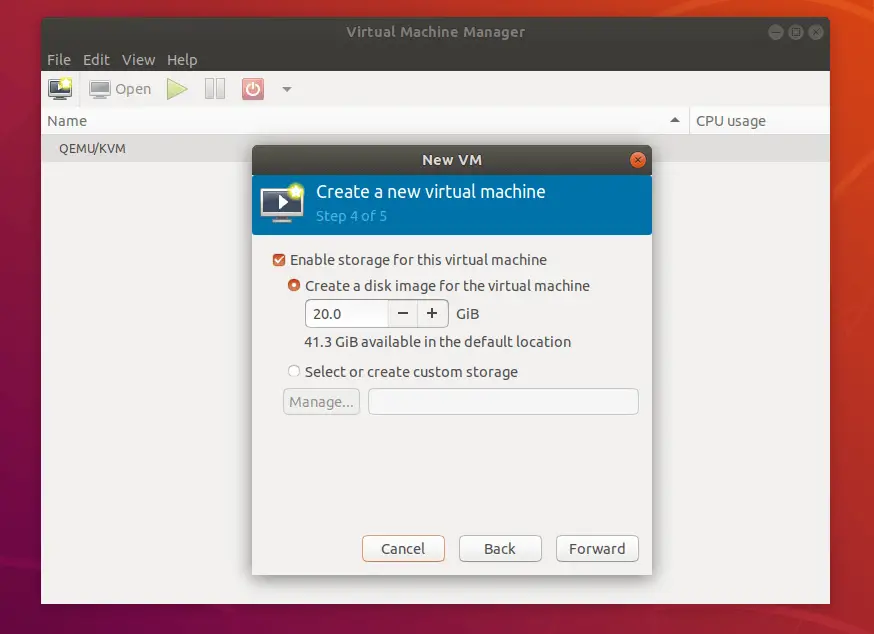Click the green Run play icon
The image size is (874, 634).
click(x=177, y=89)
